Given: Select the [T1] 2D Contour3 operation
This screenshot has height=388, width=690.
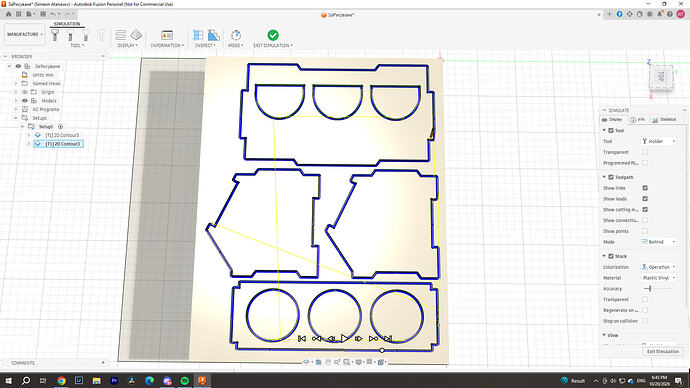Looking at the screenshot, I should [59, 144].
